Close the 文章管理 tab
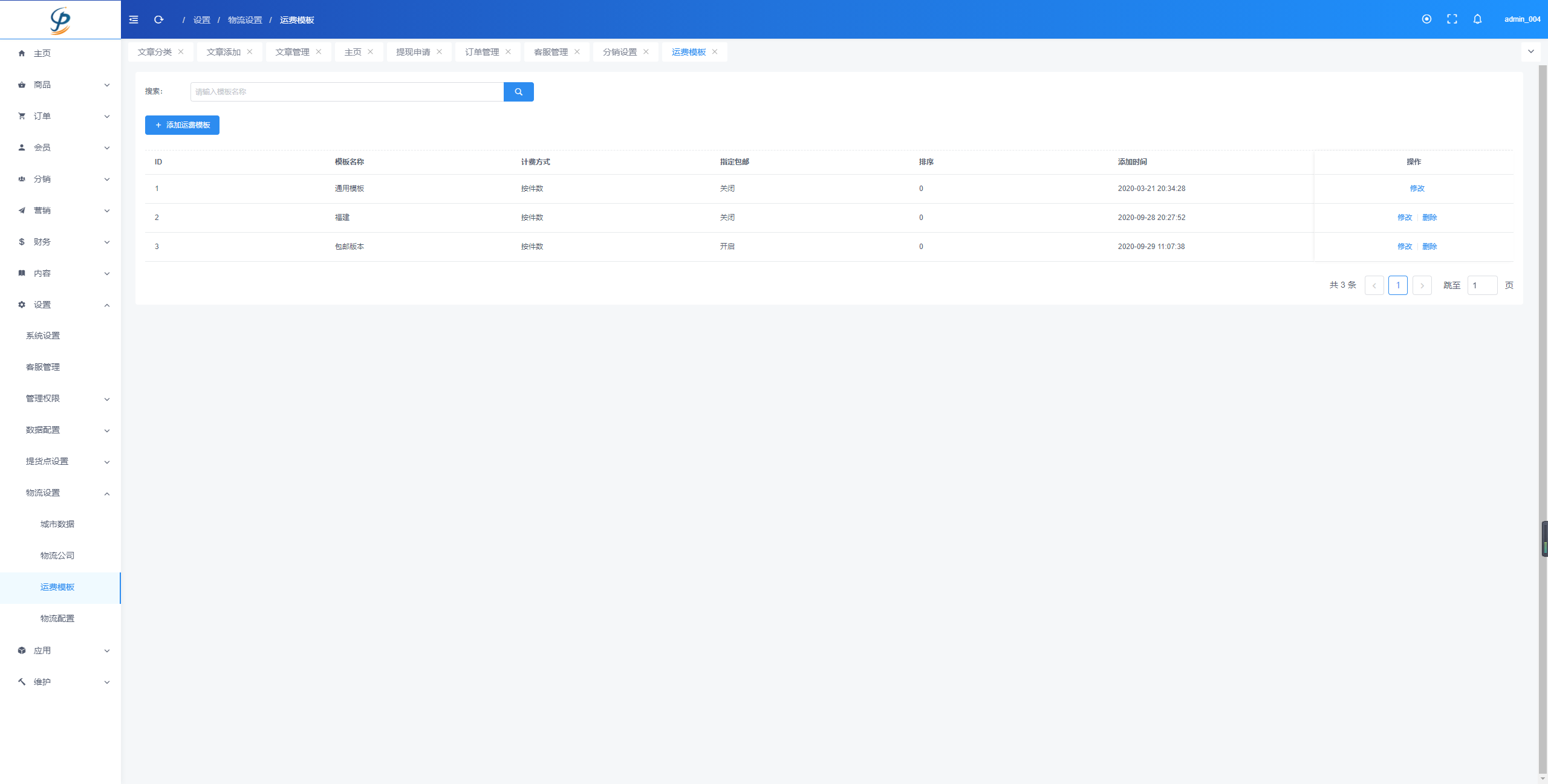The image size is (1548, 784). pos(319,52)
